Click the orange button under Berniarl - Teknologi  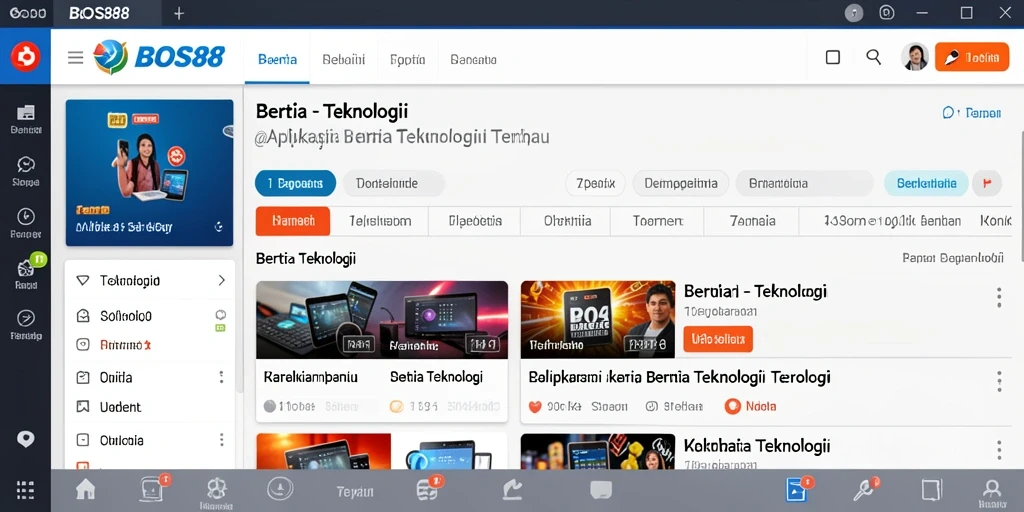pyautogui.click(x=718, y=340)
